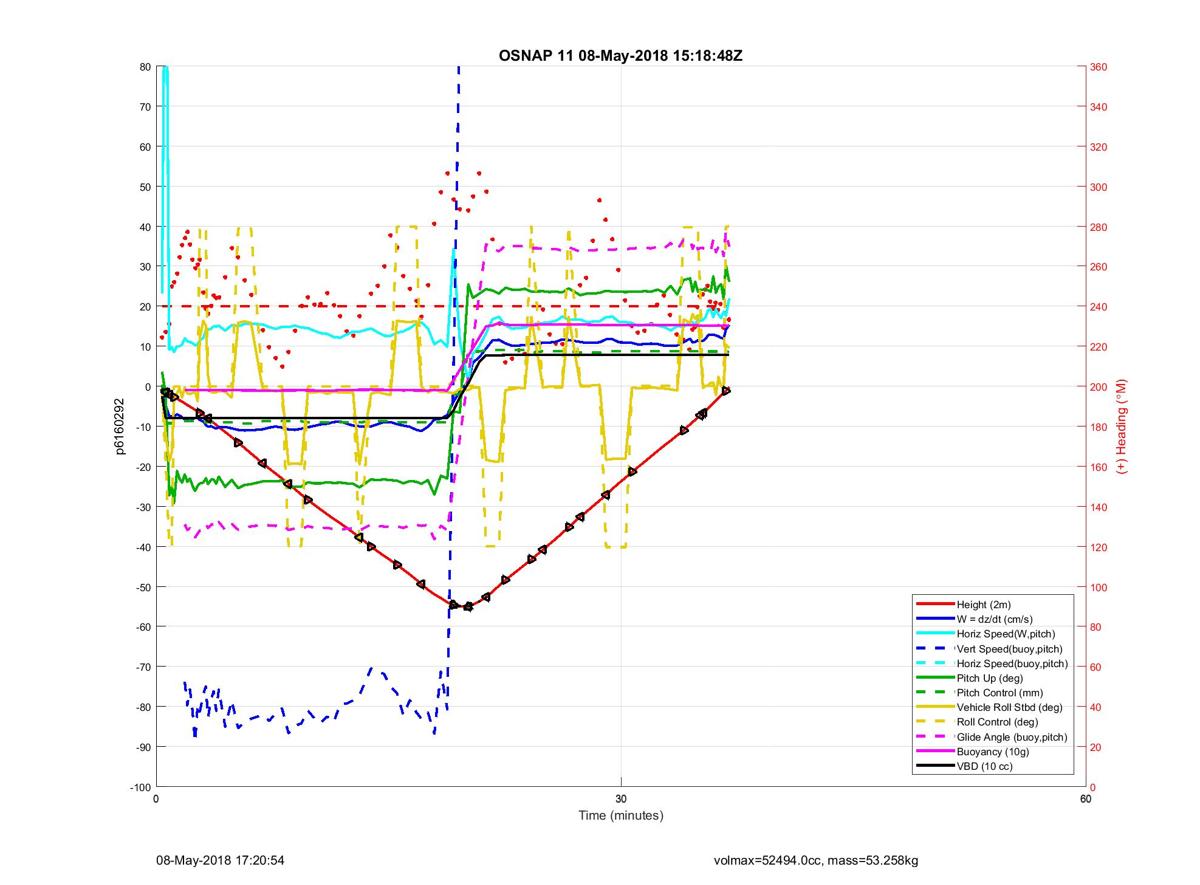Screen dimensions: 1200x885
Task: Click the 280 heading tick label
Action: 1100,227
